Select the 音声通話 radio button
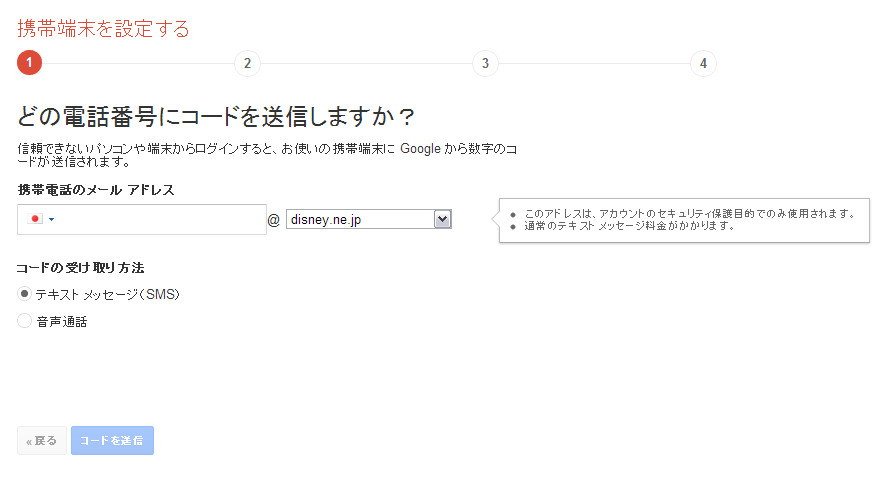The image size is (874, 485). 25,321
